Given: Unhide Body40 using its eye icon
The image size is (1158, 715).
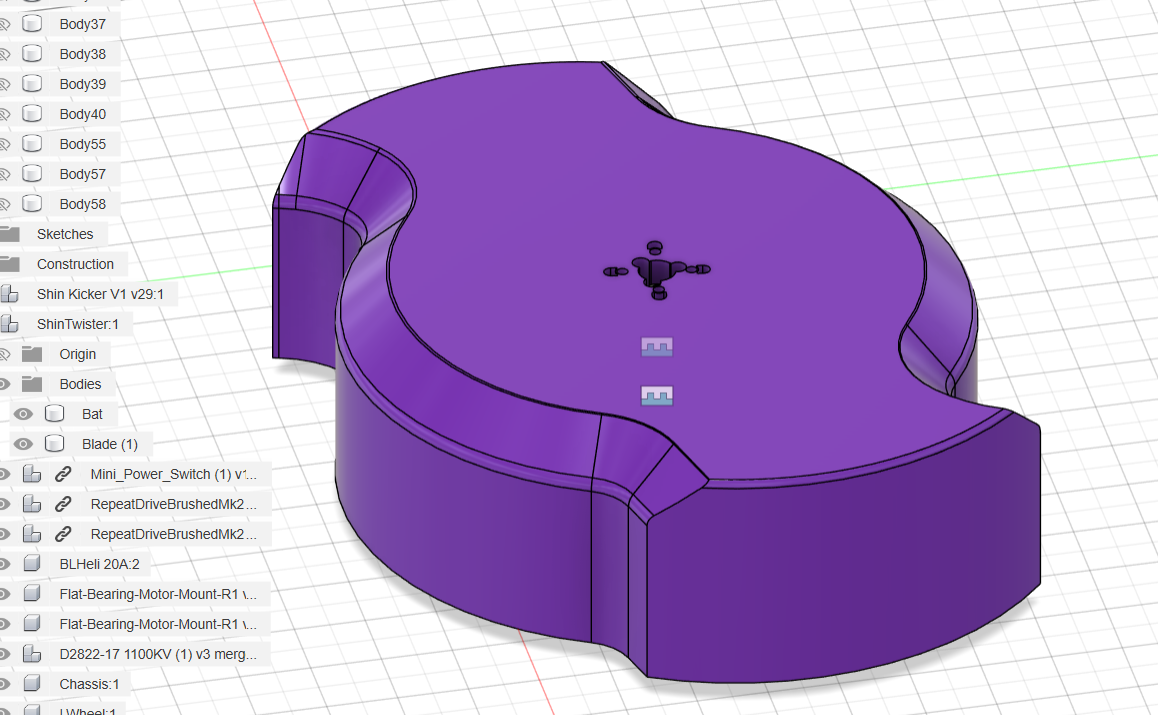Looking at the screenshot, I should click(x=4, y=114).
